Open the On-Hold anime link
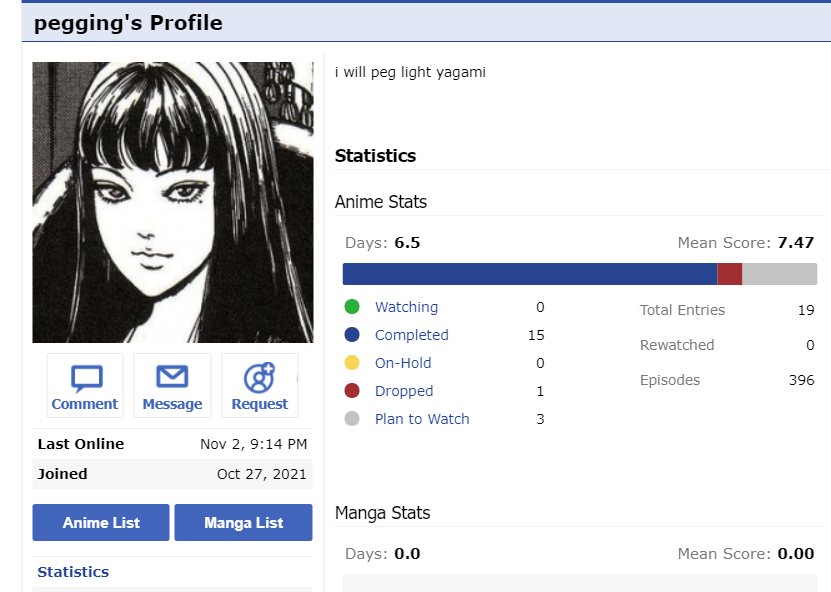This screenshot has height=592, width=831. pyautogui.click(x=403, y=363)
